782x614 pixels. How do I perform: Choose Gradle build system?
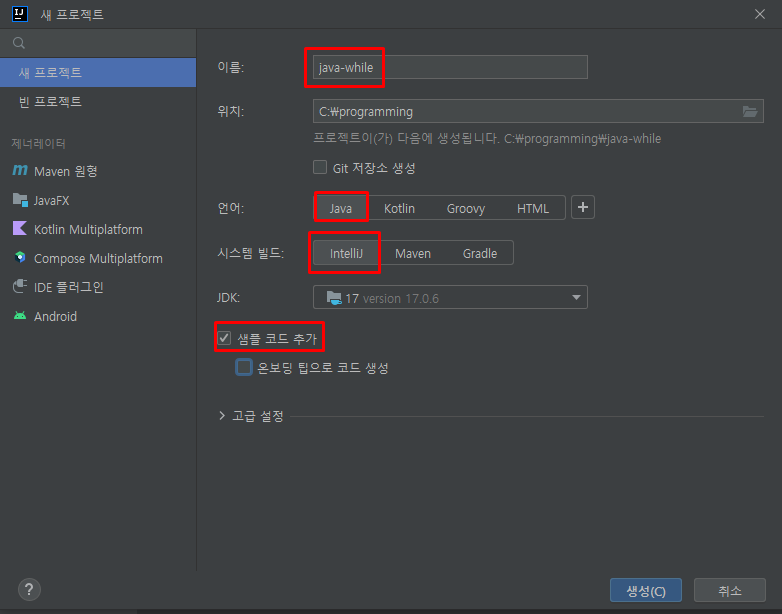pyautogui.click(x=479, y=253)
